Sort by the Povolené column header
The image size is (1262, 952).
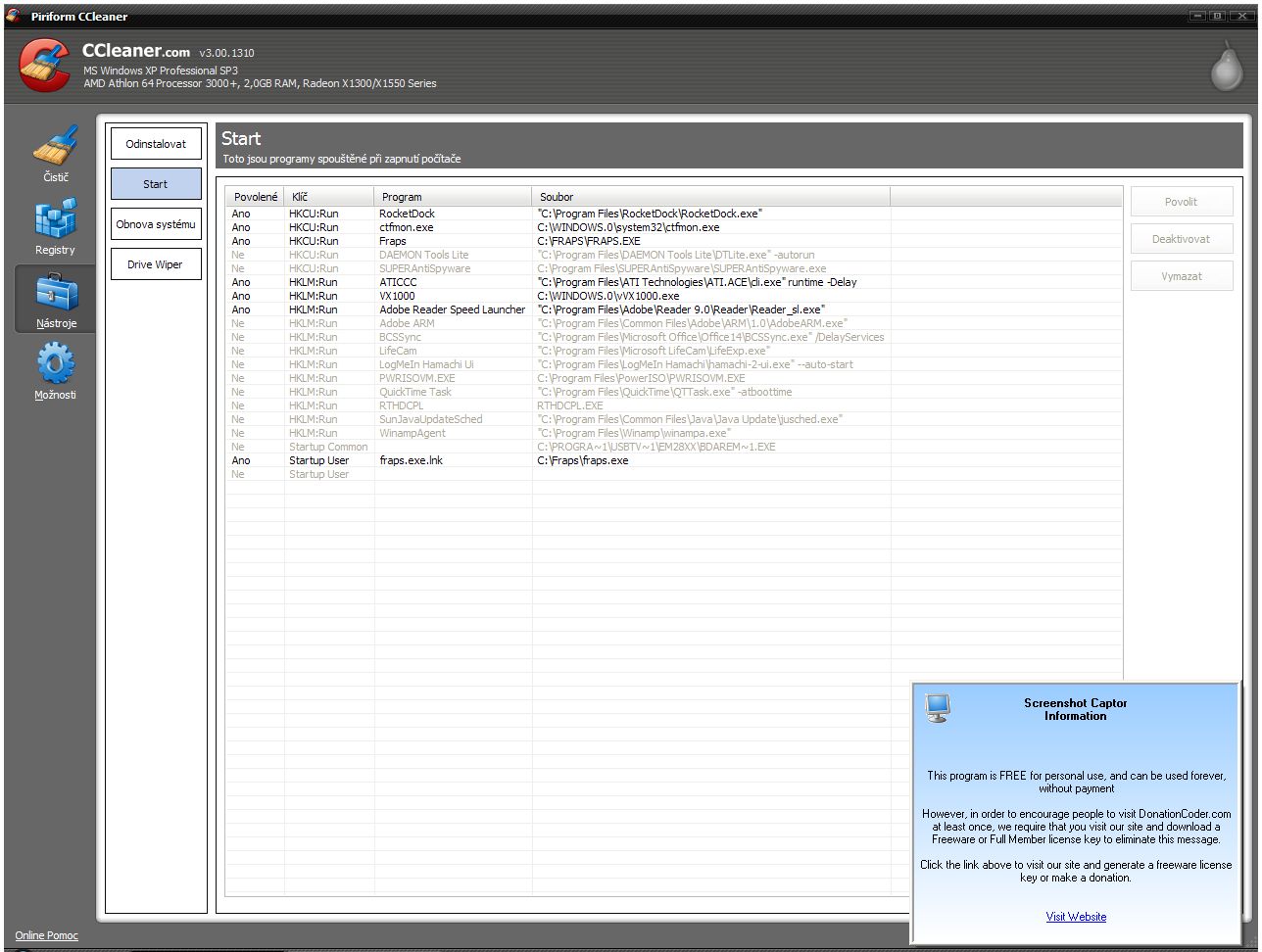pyautogui.click(x=255, y=197)
